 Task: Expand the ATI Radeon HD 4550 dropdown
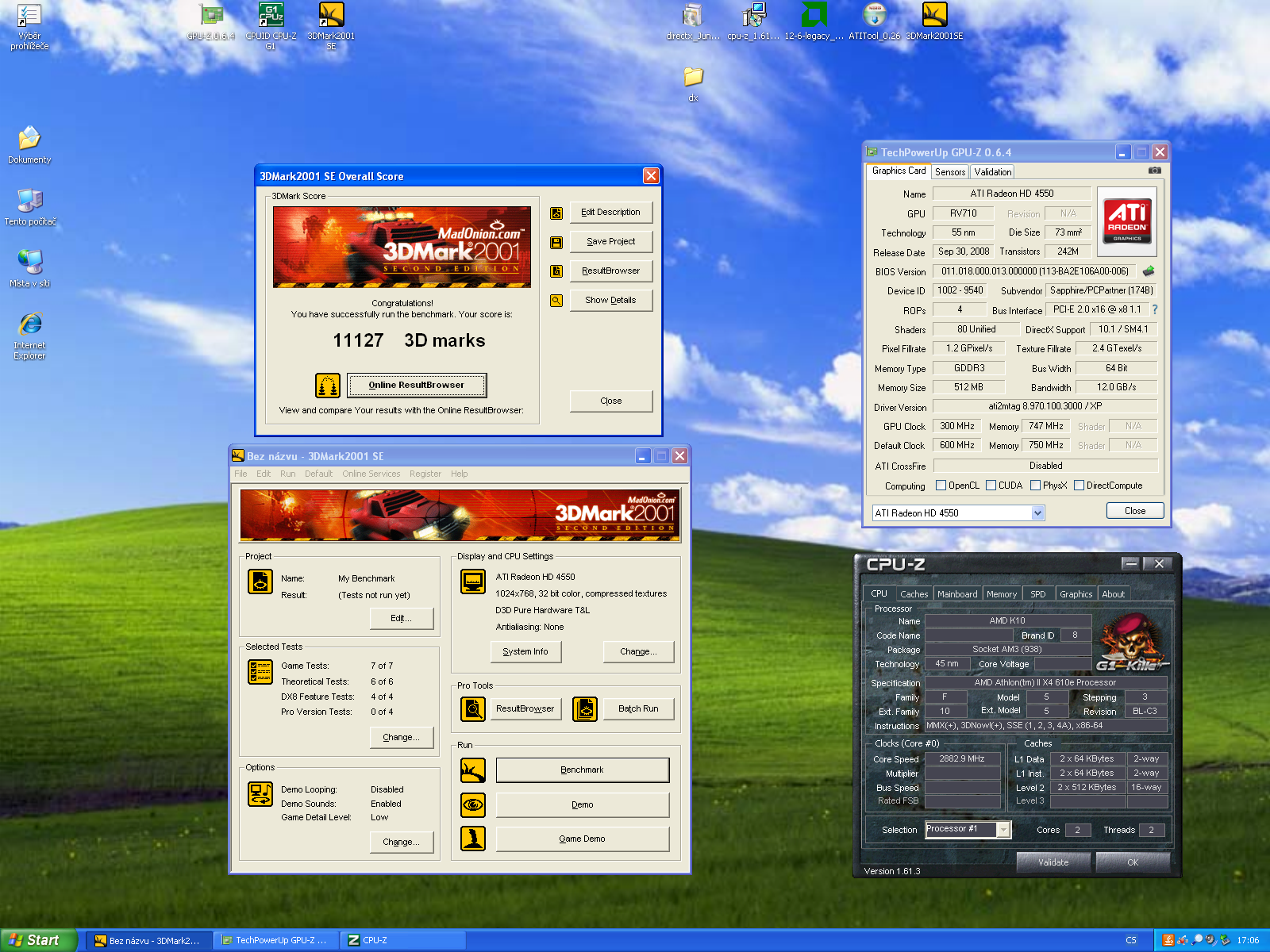[1037, 513]
